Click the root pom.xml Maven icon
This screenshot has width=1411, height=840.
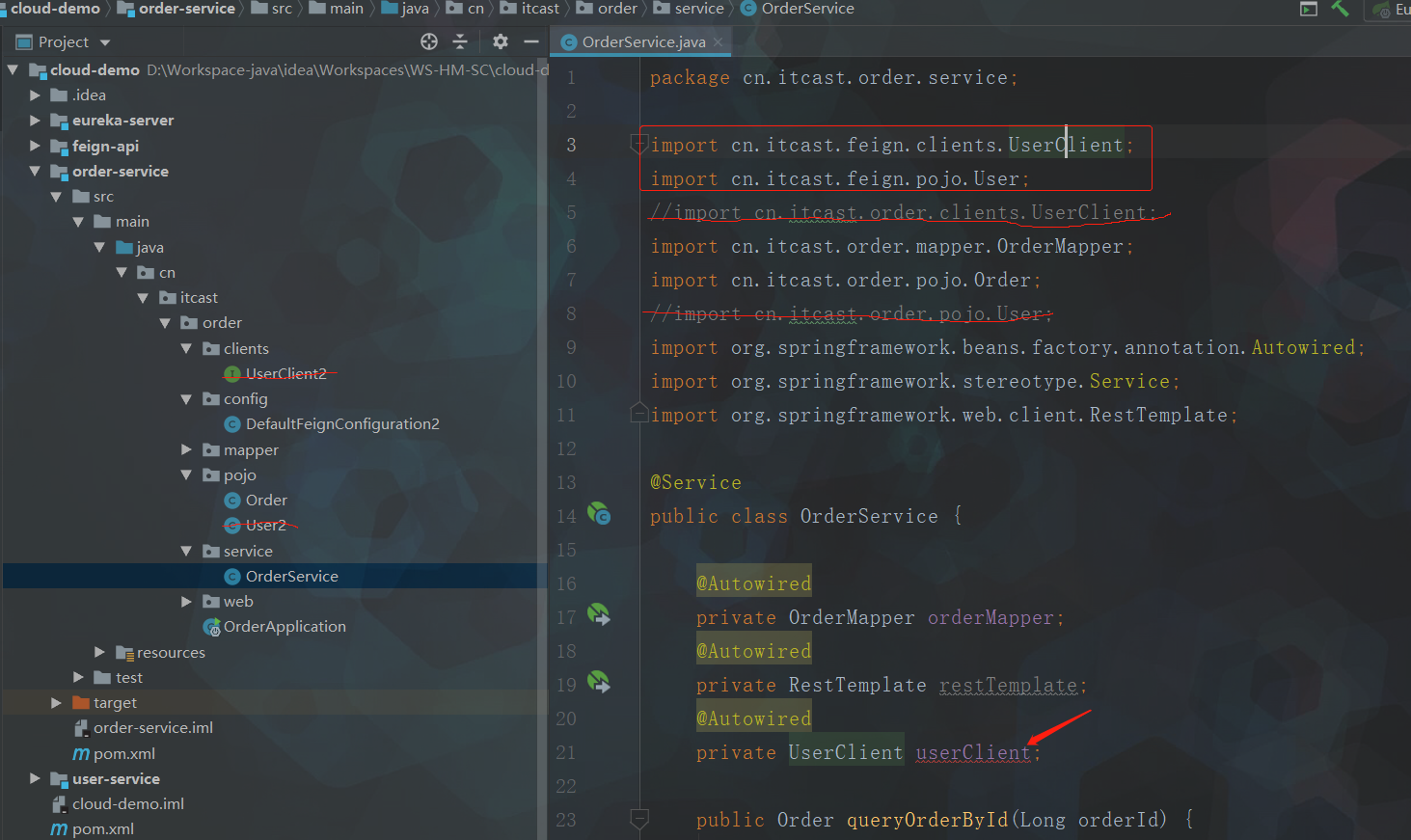pyautogui.click(x=60, y=829)
